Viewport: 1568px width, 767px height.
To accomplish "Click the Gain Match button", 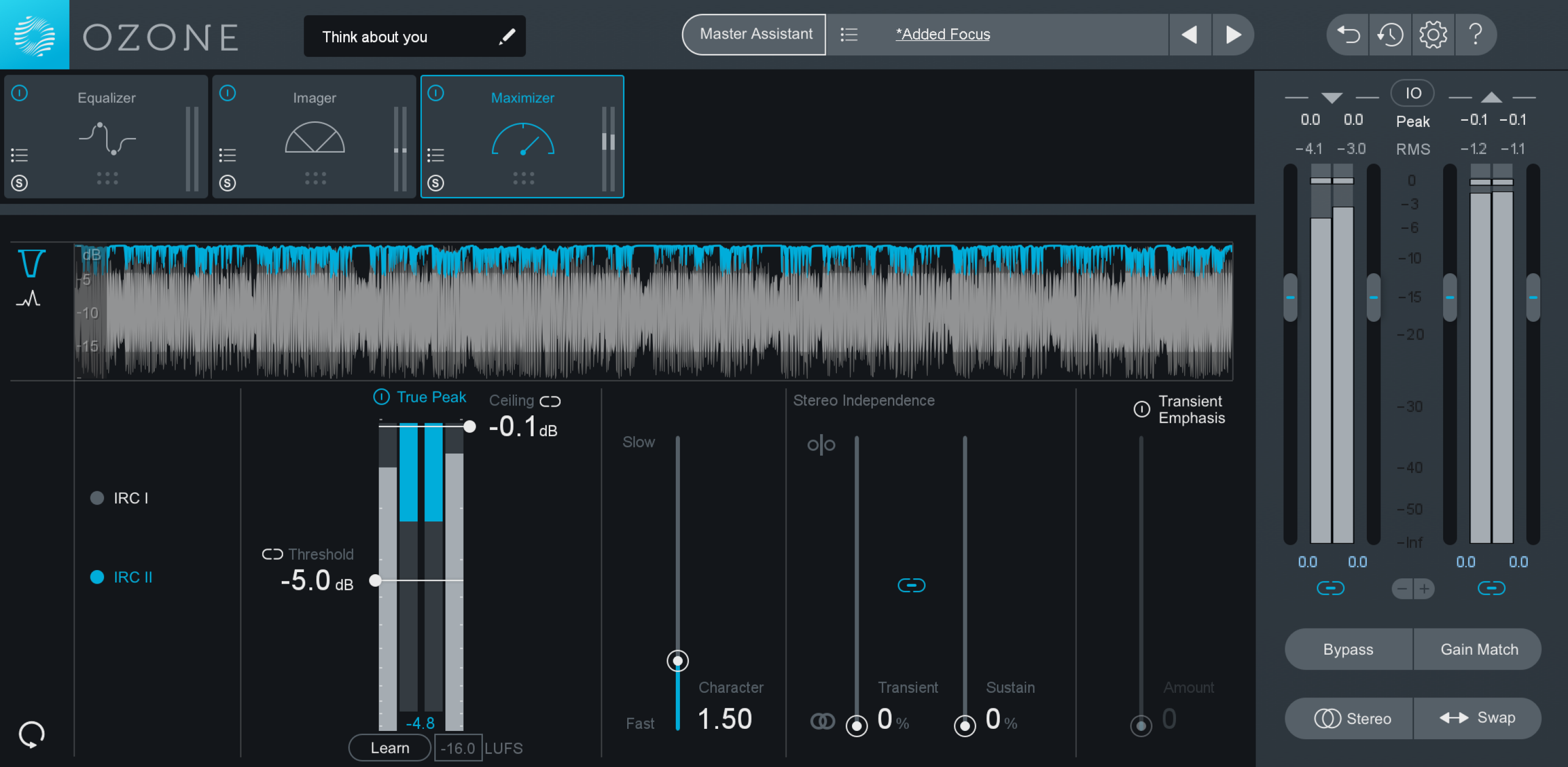I will (x=1479, y=649).
